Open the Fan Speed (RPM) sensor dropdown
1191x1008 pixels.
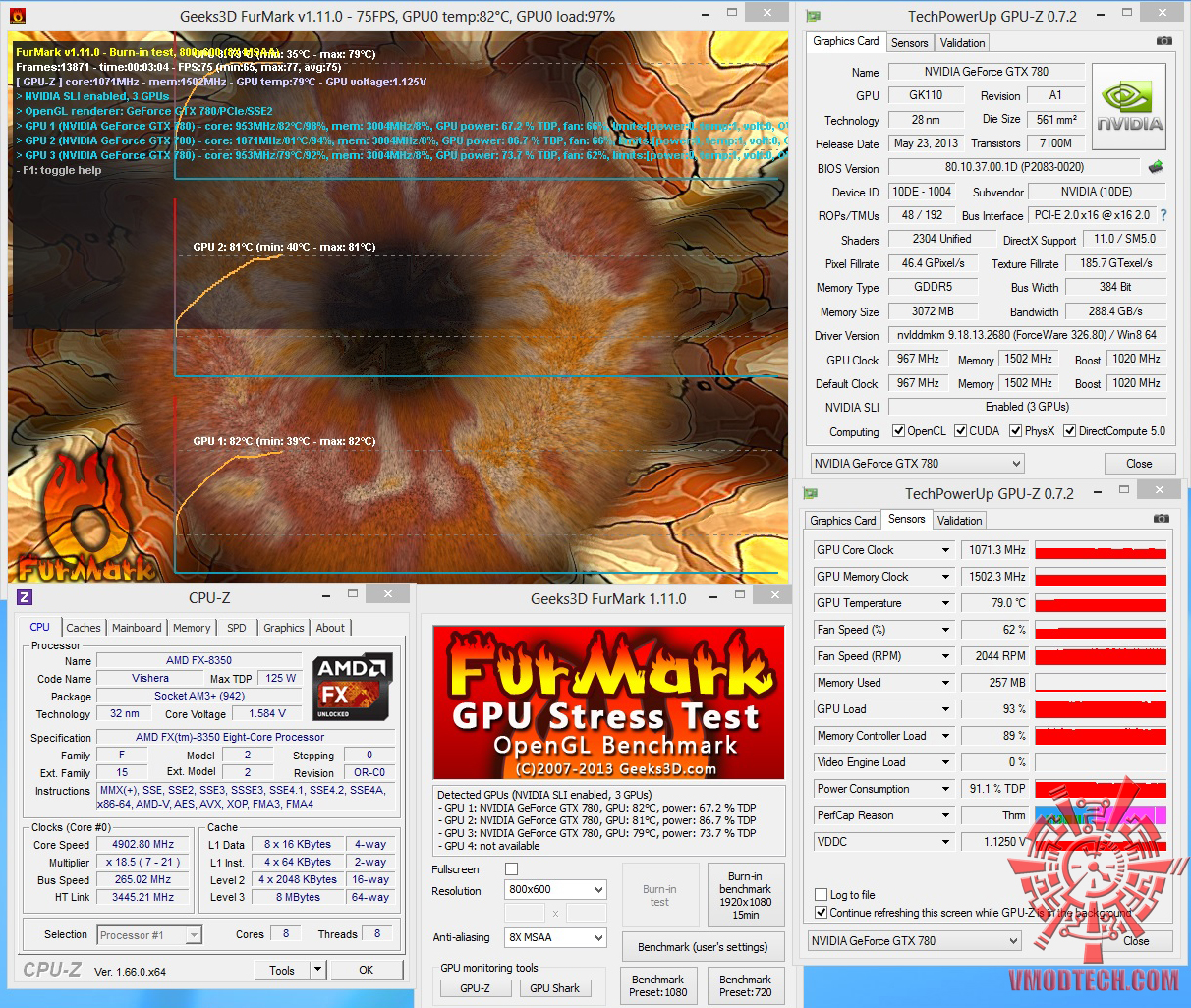pyautogui.click(x=945, y=656)
